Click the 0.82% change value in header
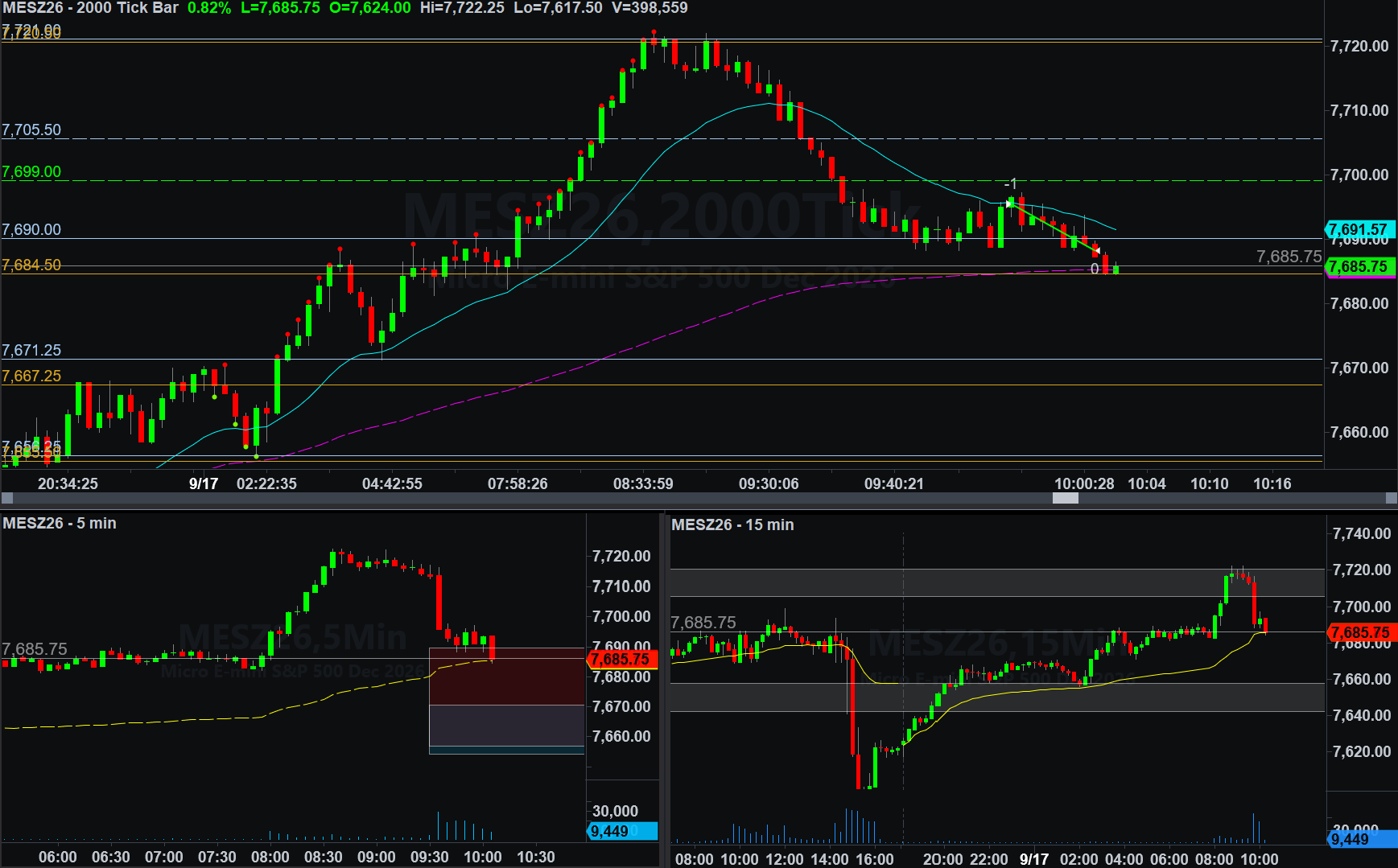1398x868 pixels. [209, 8]
